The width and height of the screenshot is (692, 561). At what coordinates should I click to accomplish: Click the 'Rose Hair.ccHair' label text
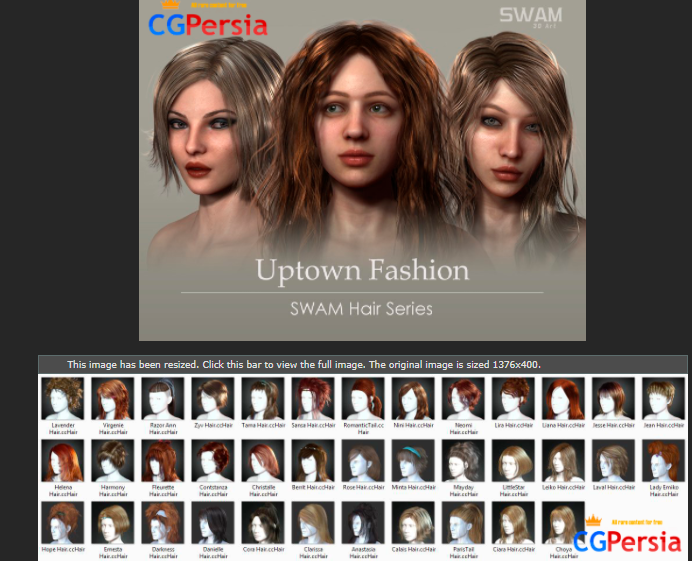coord(363,487)
